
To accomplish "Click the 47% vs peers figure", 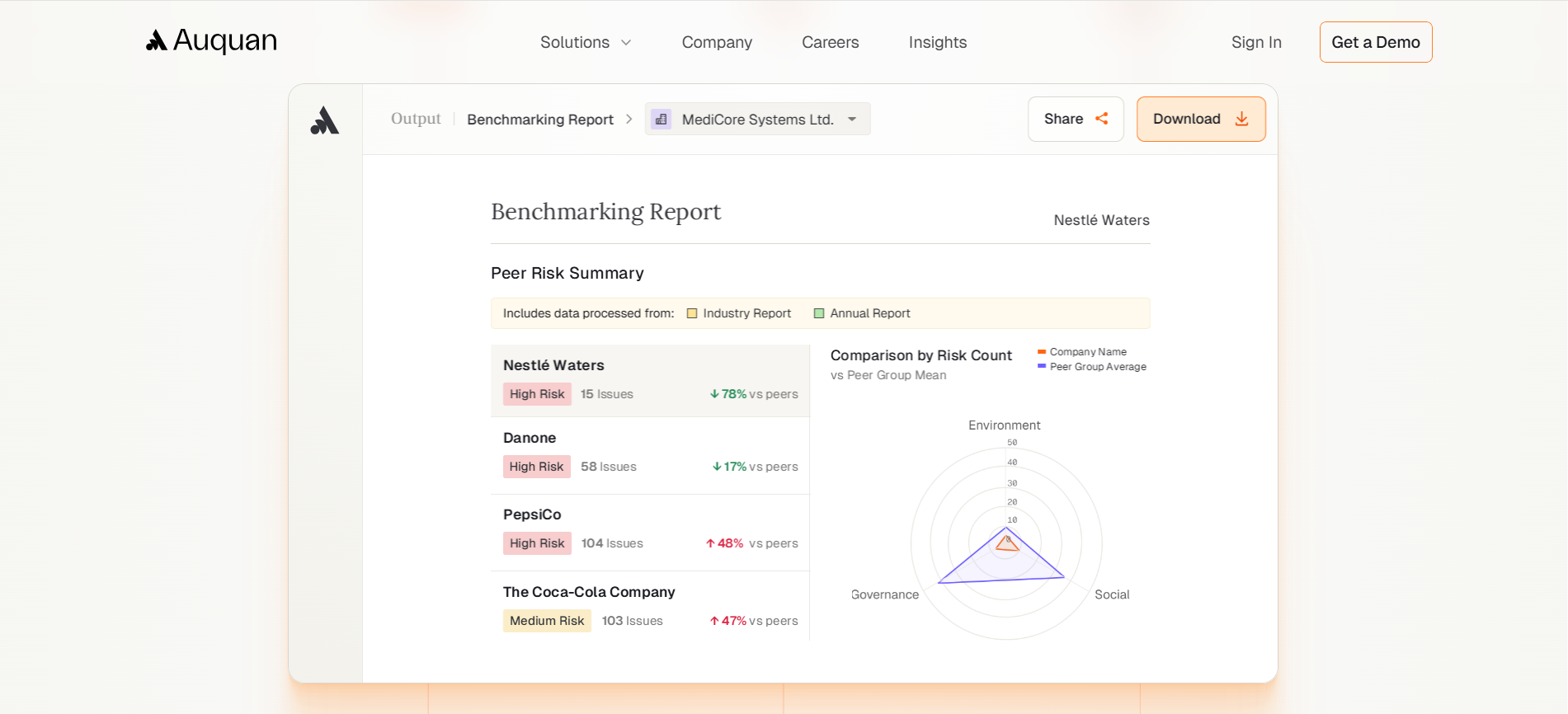I will (x=754, y=621).
